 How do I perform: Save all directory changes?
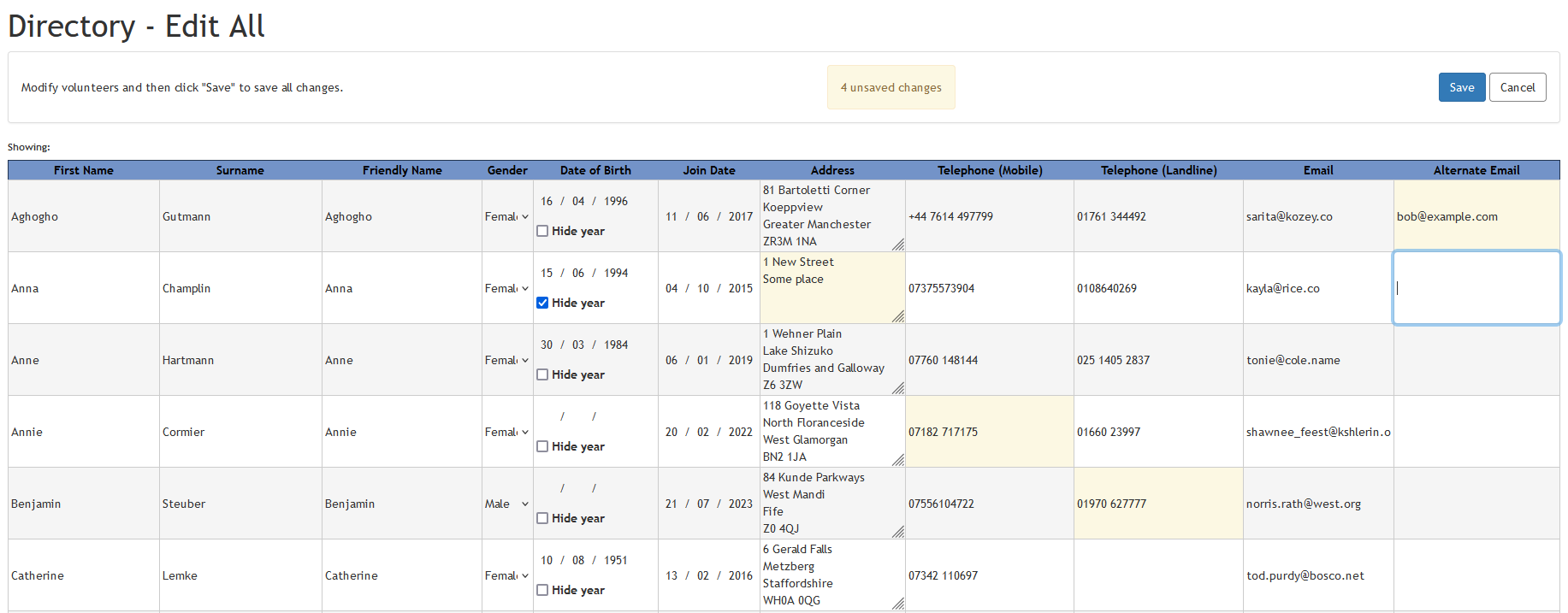click(x=1461, y=87)
